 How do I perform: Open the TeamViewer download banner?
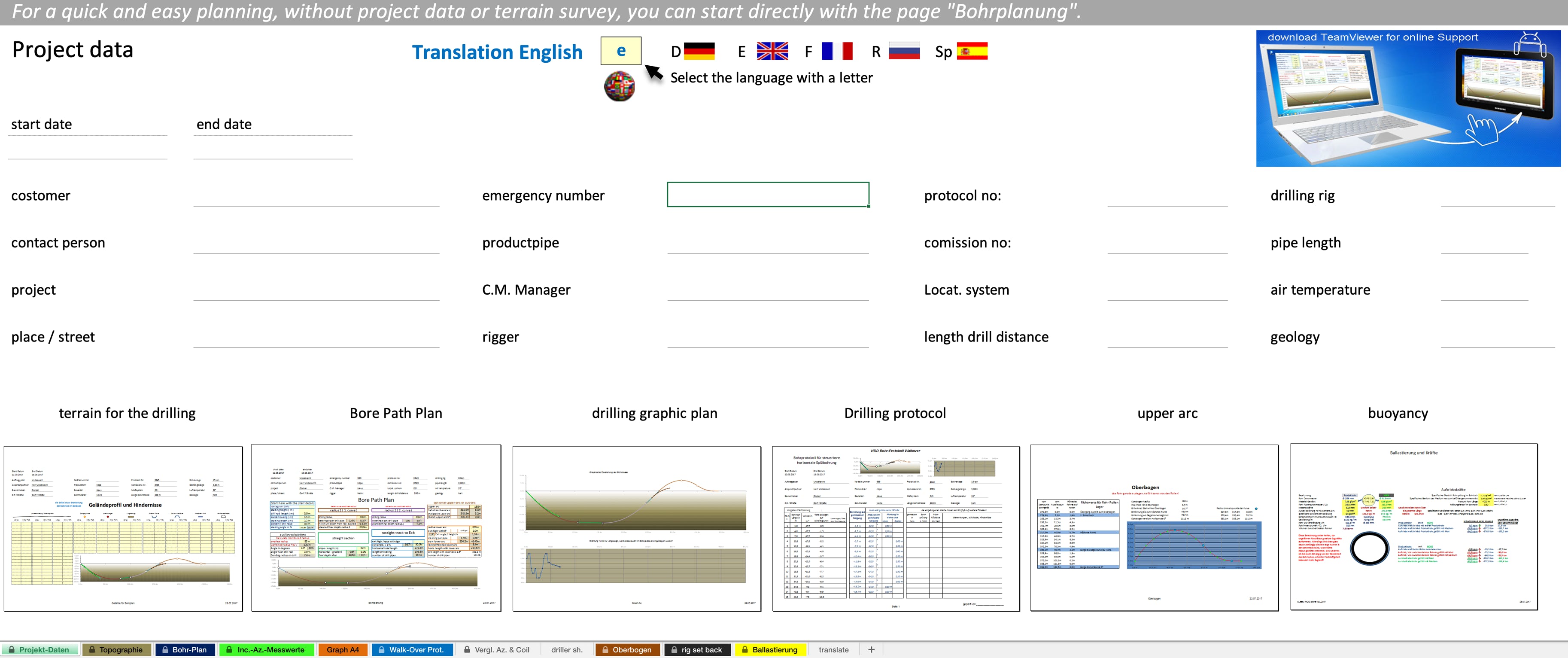(1407, 99)
